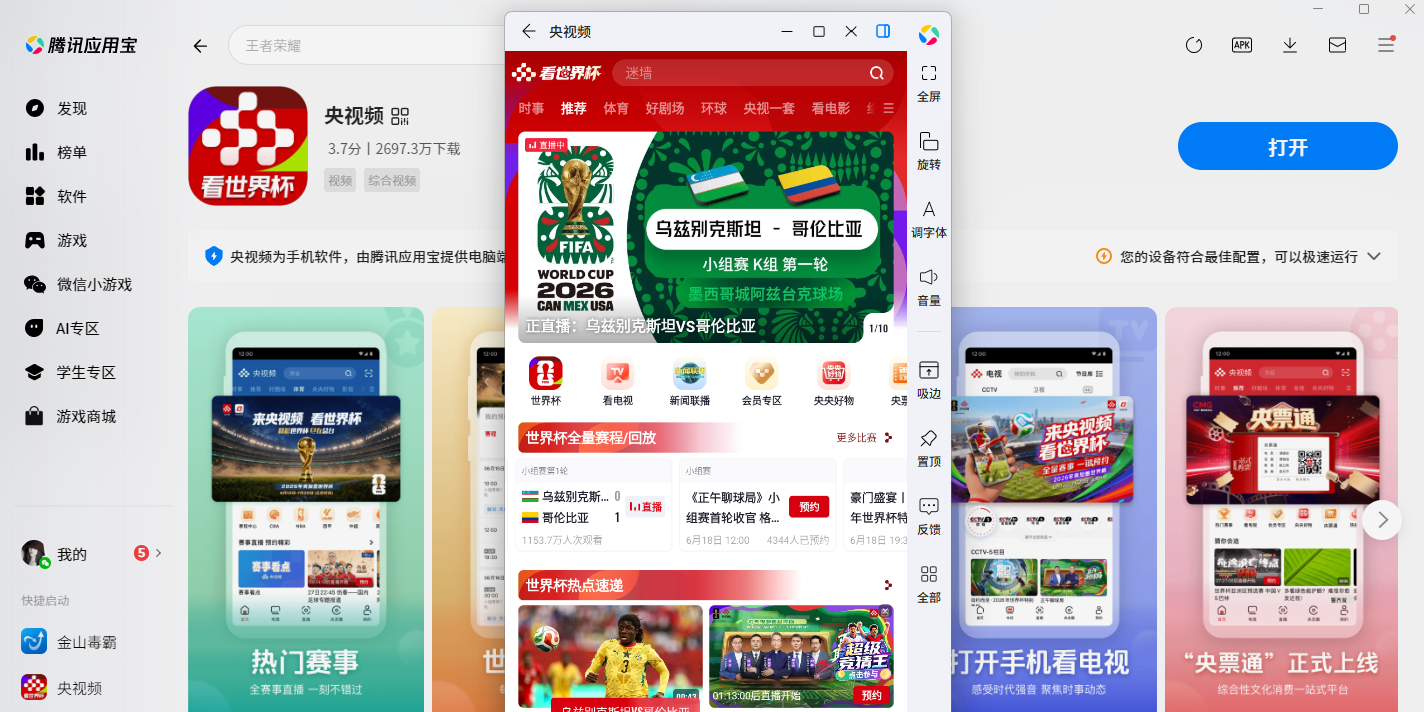Close the 超级竞猜王 card with its X
The height and width of the screenshot is (712, 1424).
coord(885,611)
